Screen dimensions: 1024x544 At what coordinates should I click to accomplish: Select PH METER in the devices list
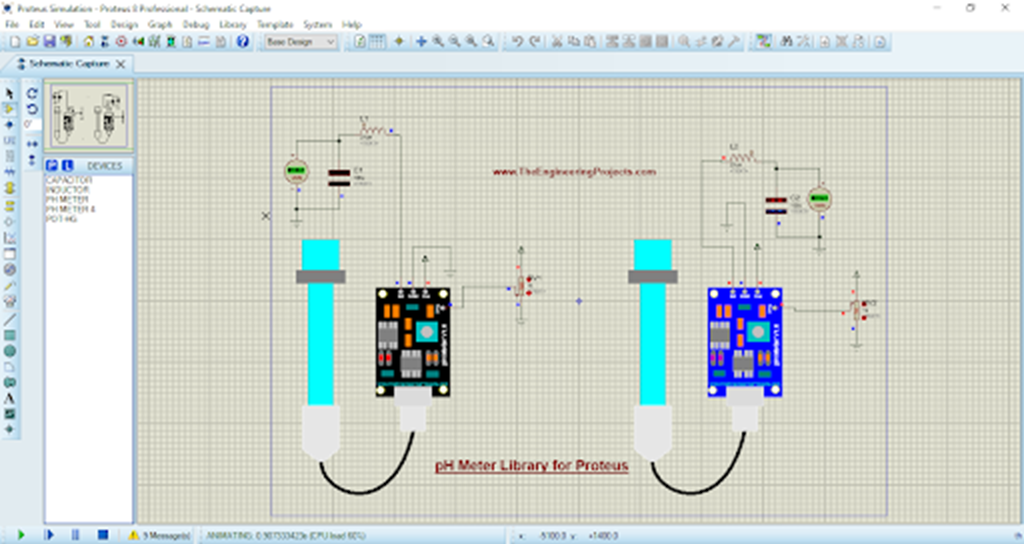(x=67, y=200)
